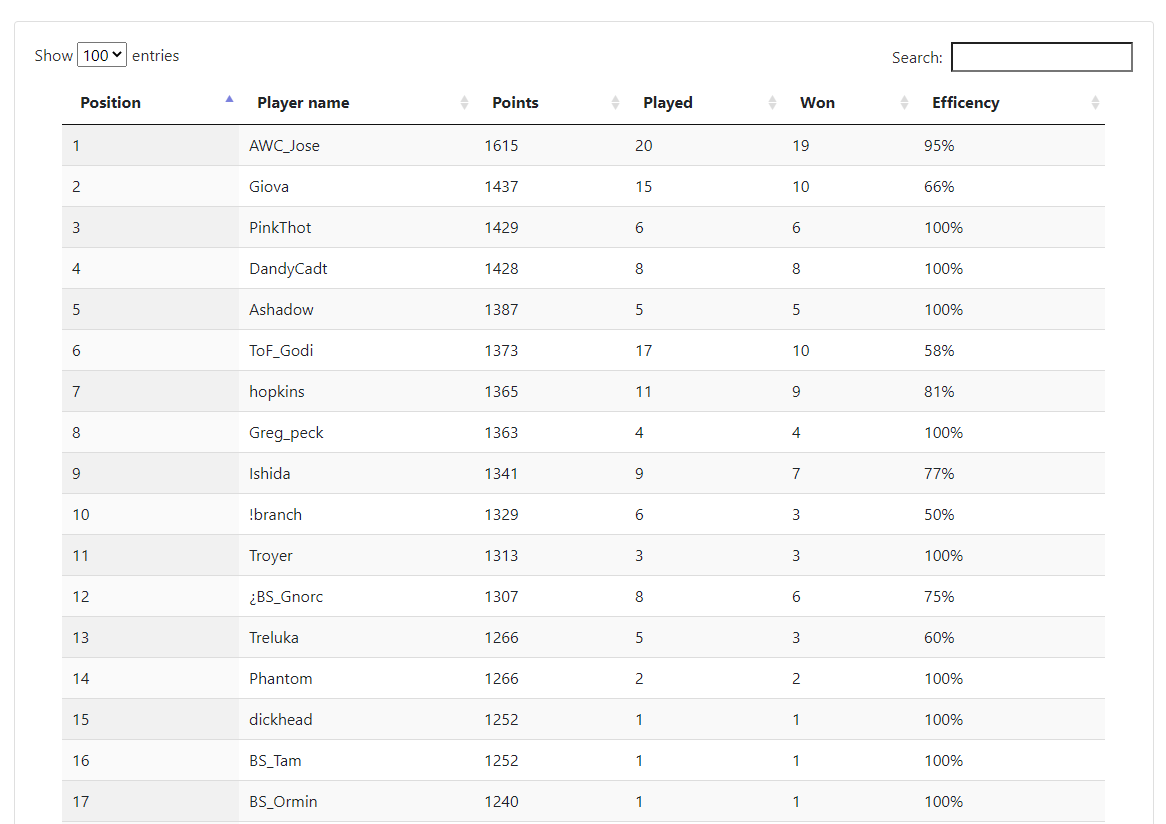
Task: Open the Show entries dropdown
Action: pos(101,55)
